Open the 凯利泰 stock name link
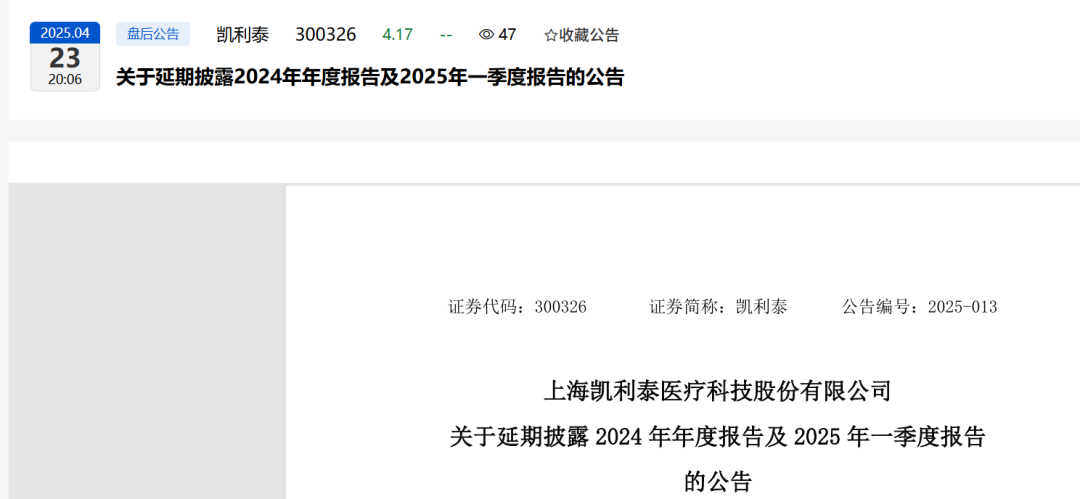This screenshot has height=499, width=1080. point(242,34)
